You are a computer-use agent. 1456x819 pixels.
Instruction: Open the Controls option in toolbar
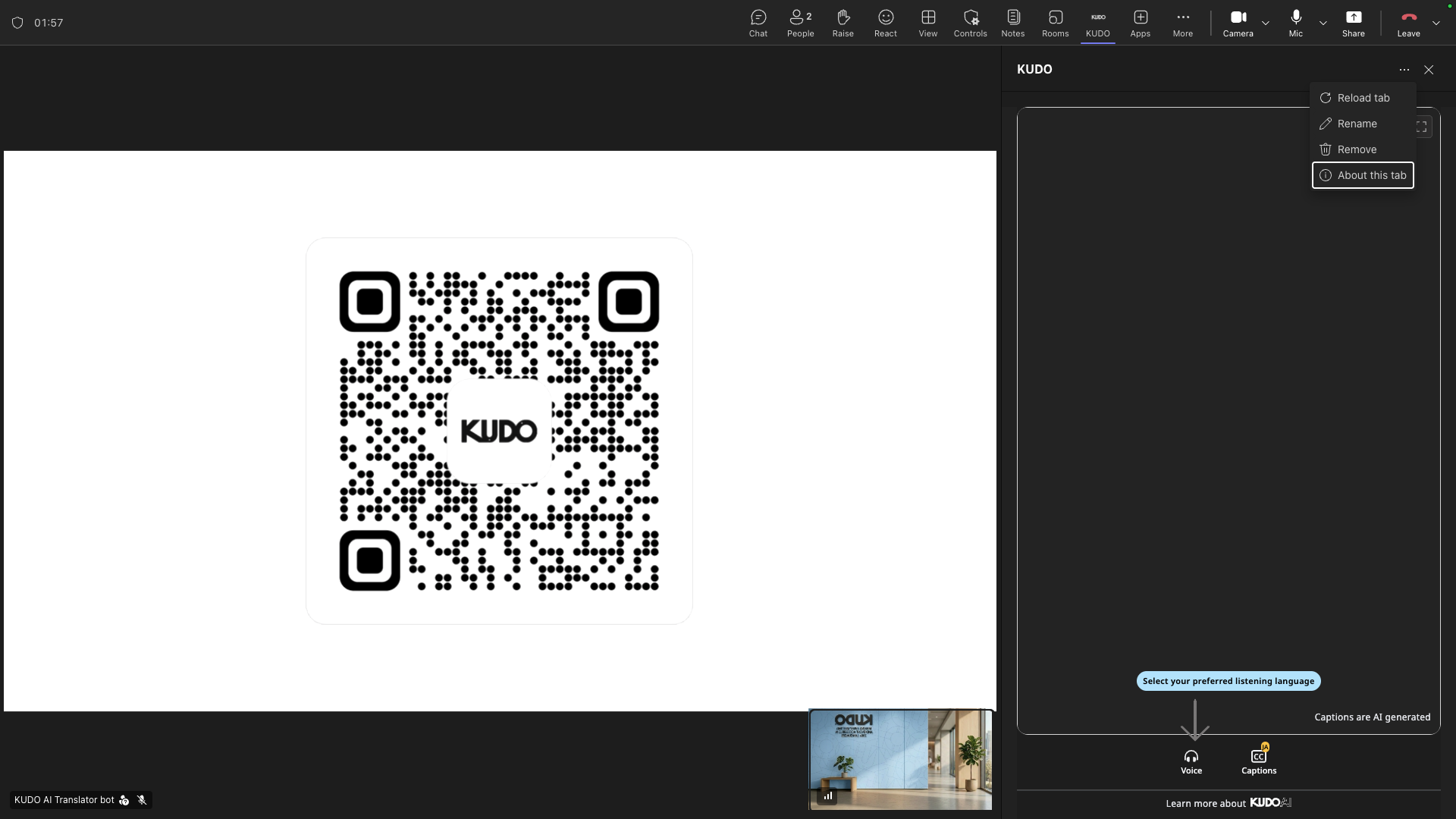point(970,23)
